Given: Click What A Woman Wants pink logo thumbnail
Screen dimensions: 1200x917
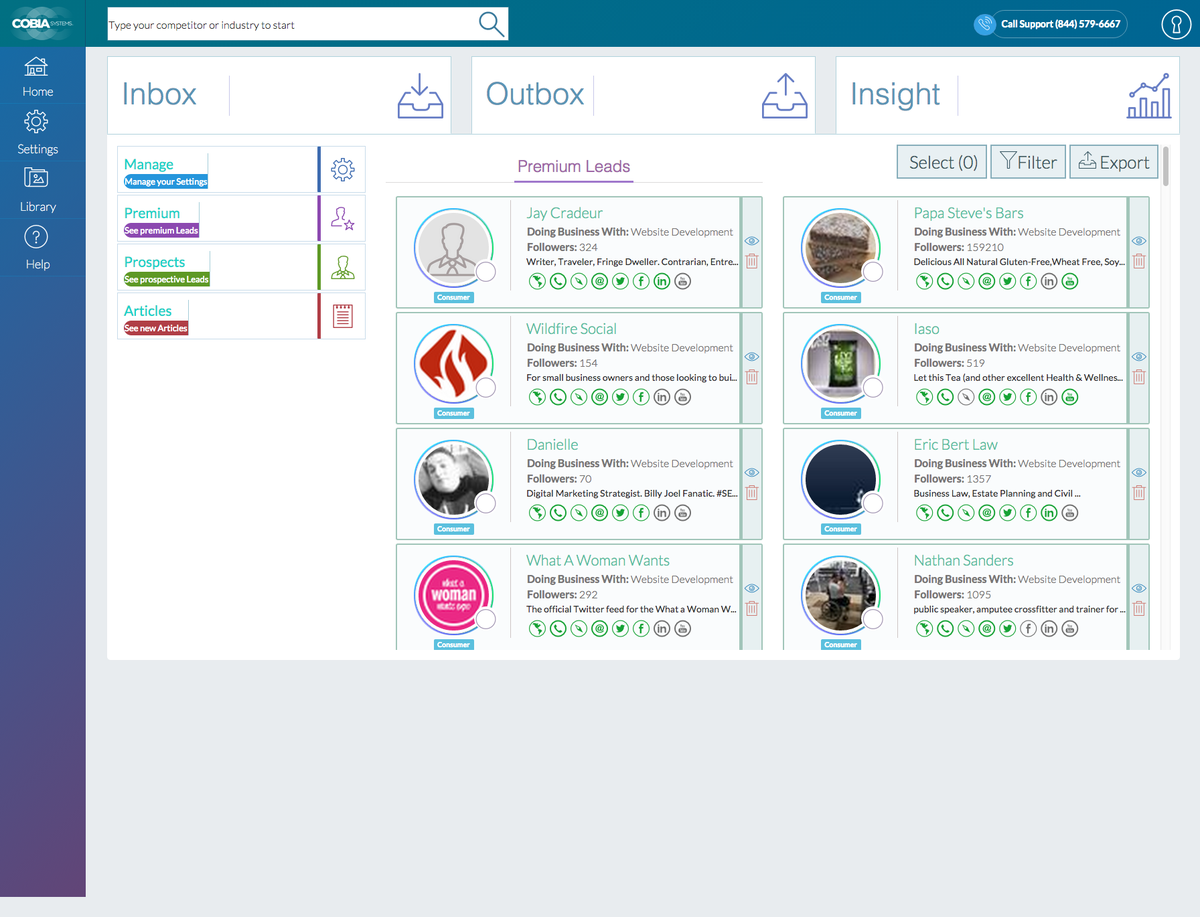Looking at the screenshot, I should point(453,594).
